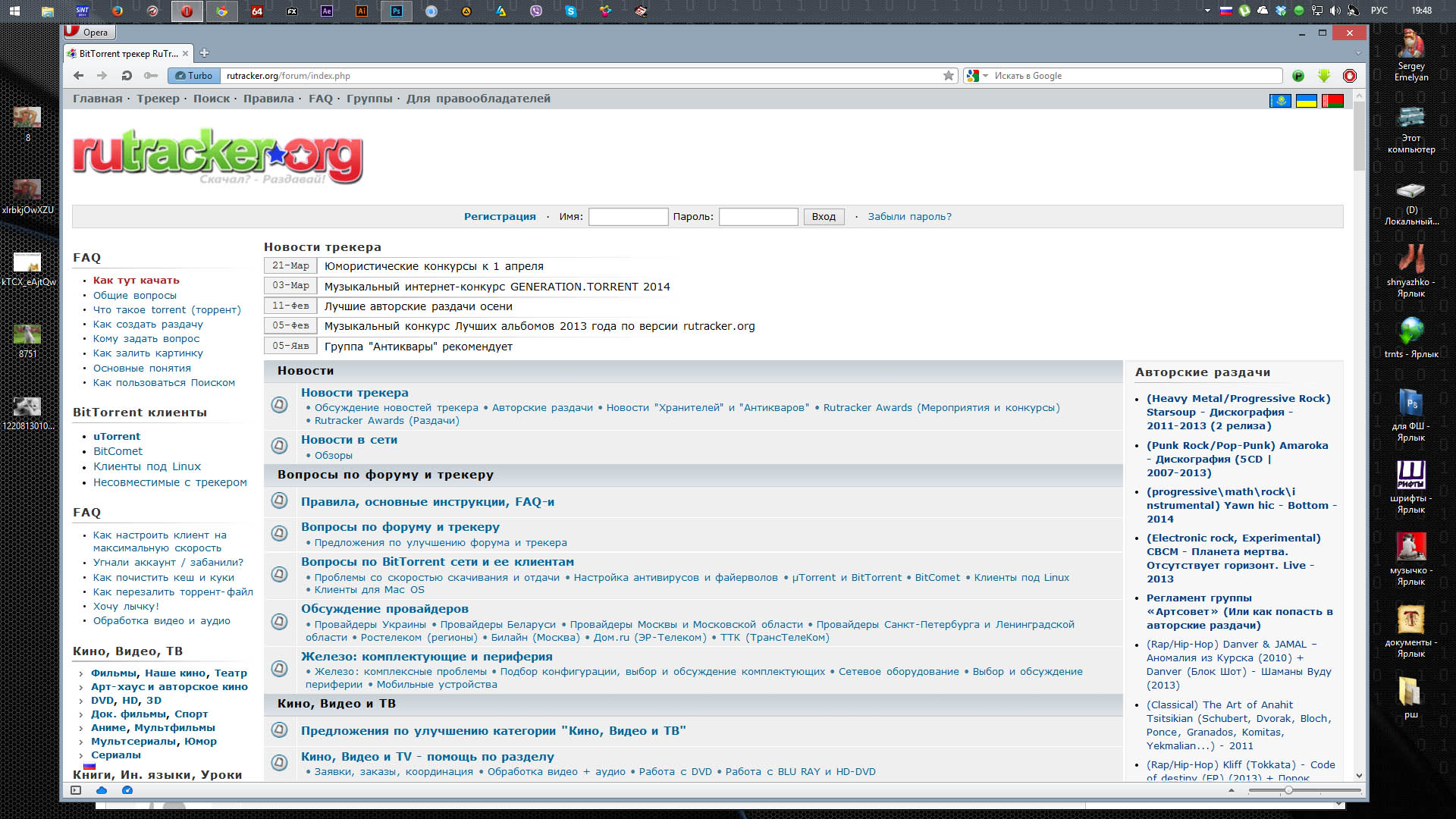Open the uTorrent client link

tap(117, 437)
